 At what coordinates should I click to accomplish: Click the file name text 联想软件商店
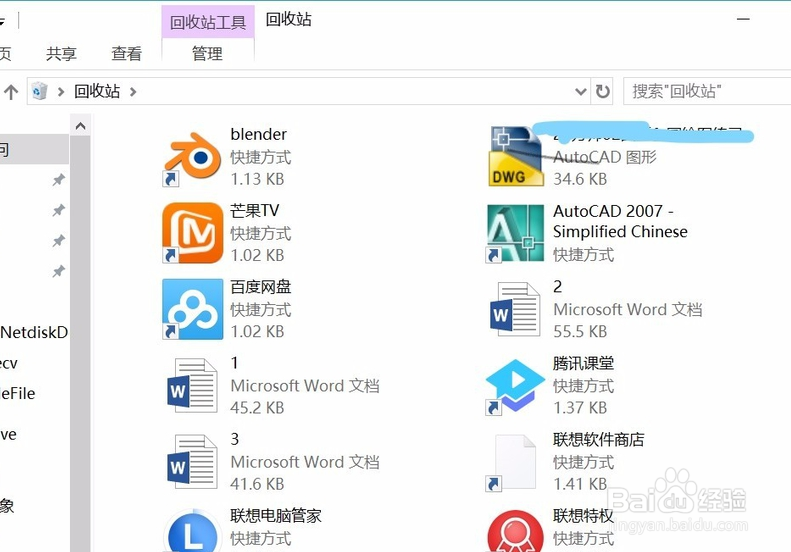point(599,439)
